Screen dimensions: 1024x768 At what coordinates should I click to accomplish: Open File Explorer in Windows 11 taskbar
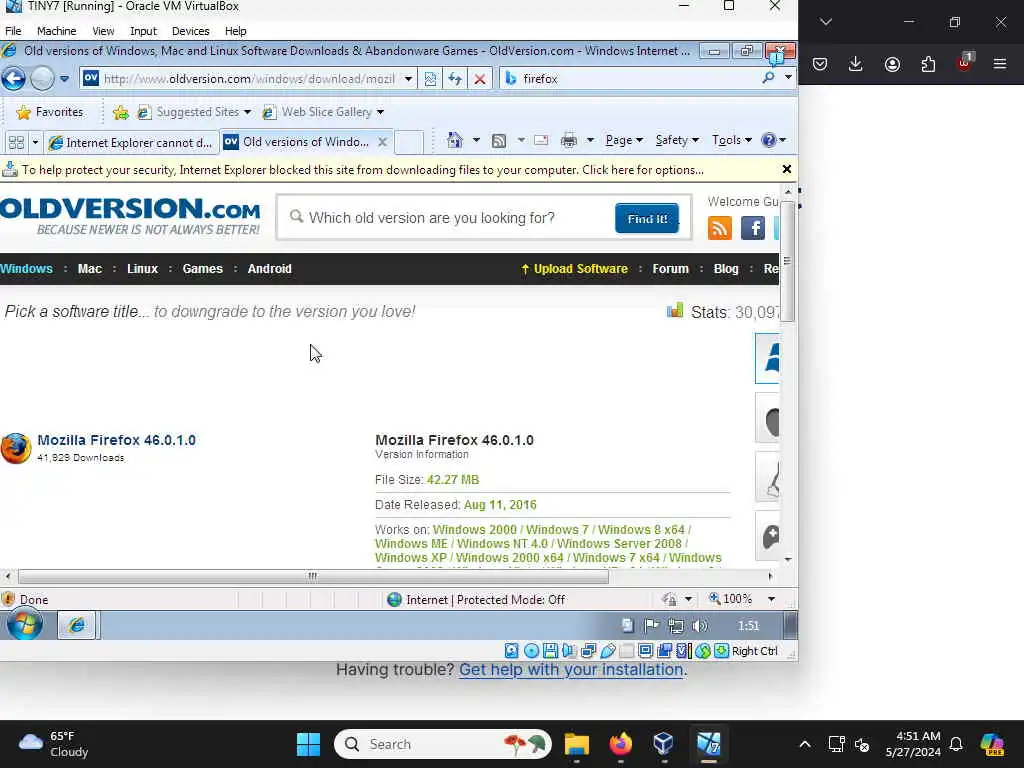point(577,744)
